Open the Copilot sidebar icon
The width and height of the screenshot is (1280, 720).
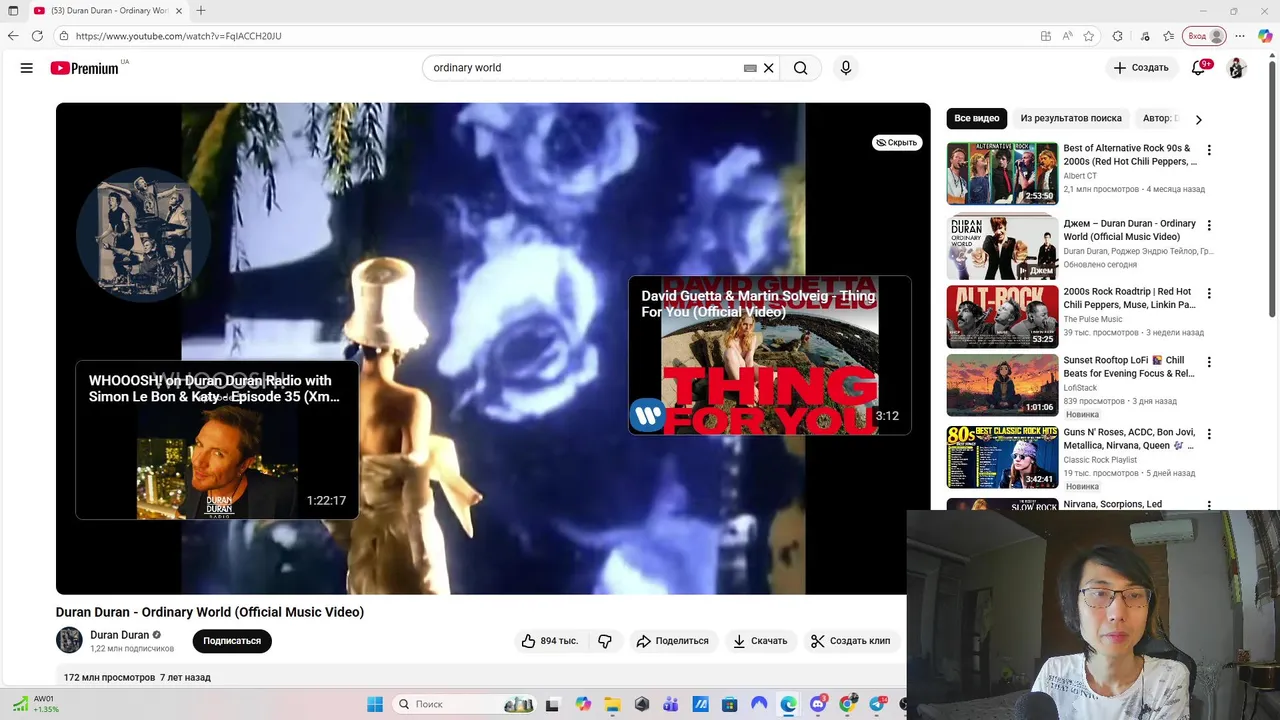pyautogui.click(x=1265, y=36)
